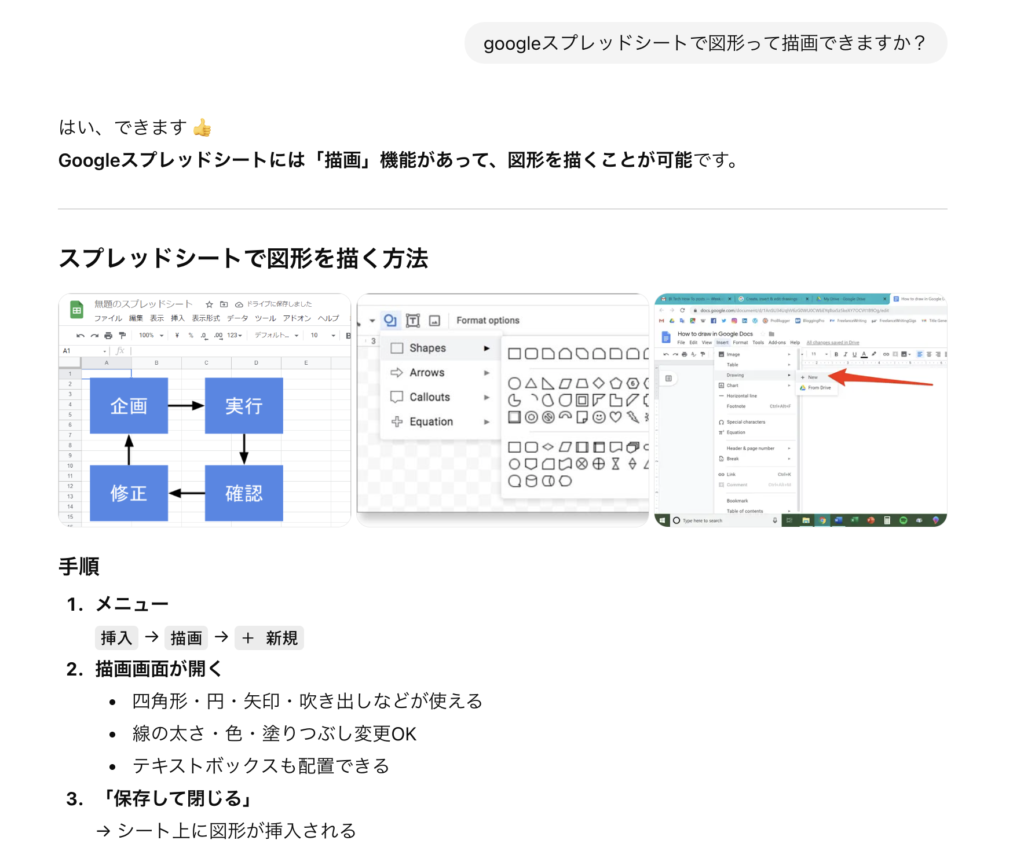Click the user message bubble about googleスプレッドシート
Viewport: 1024px width, 866px height.
pyautogui.click(x=705, y=43)
